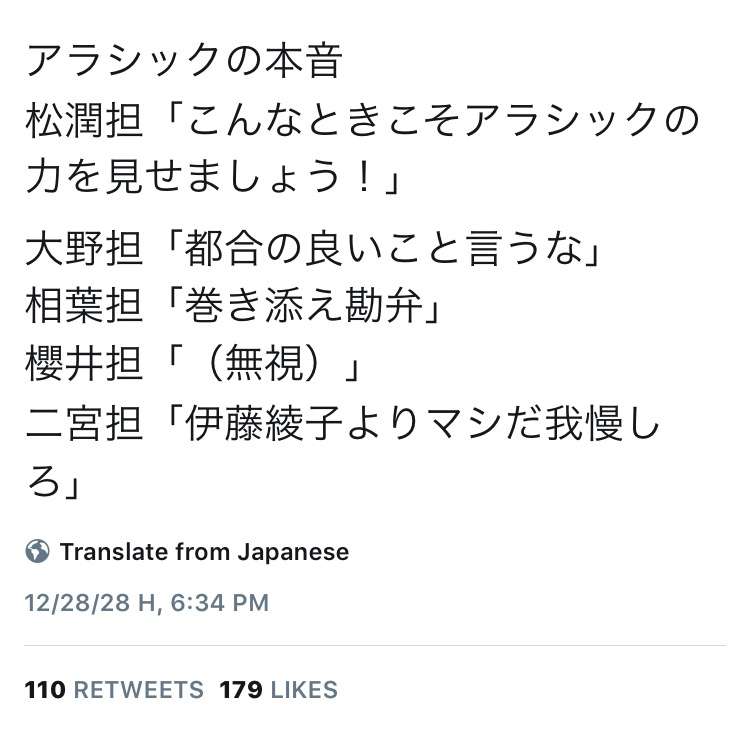Click the final line ろ」
The image size is (750, 730).
(52, 479)
